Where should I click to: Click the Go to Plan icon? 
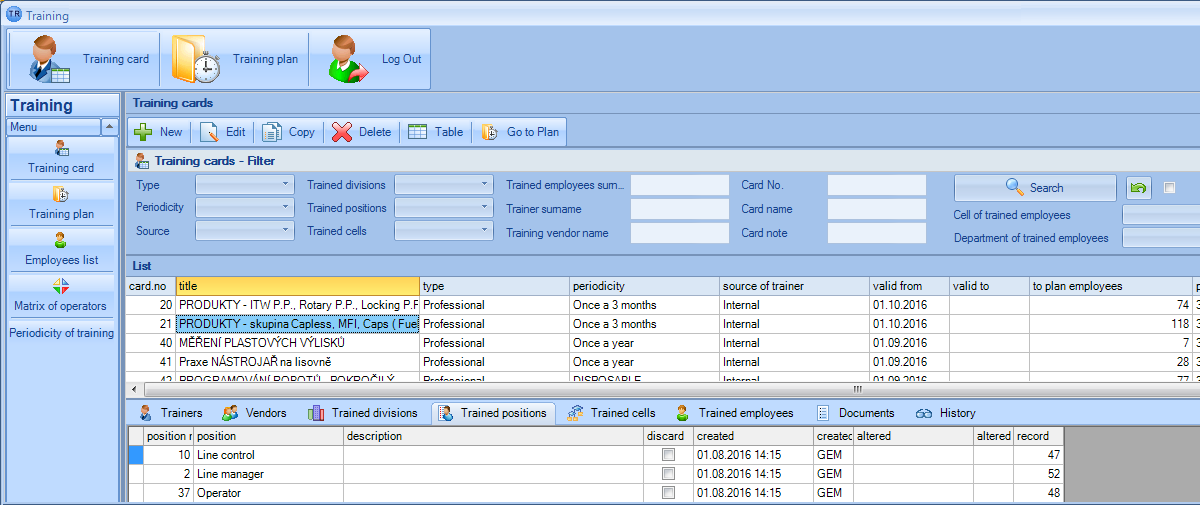489,132
